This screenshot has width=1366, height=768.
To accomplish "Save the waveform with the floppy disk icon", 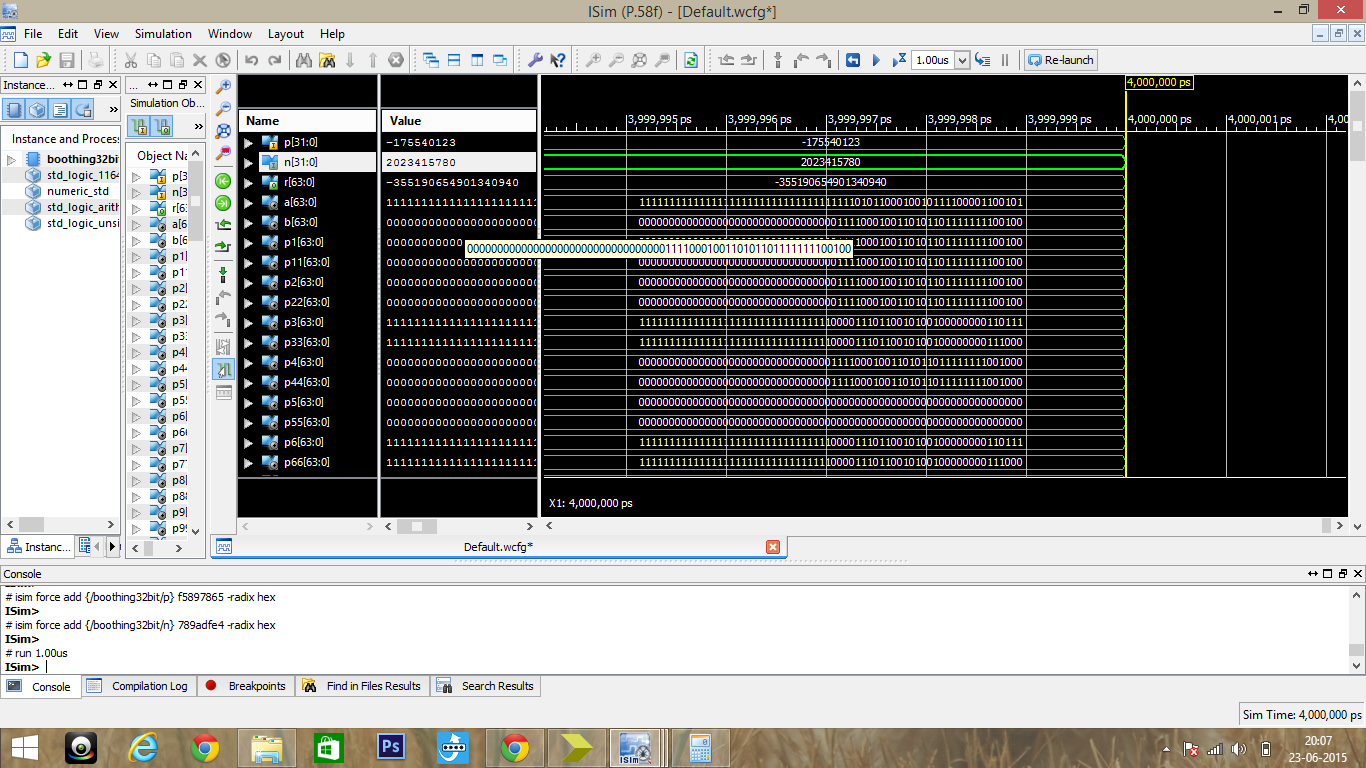I will (65, 60).
